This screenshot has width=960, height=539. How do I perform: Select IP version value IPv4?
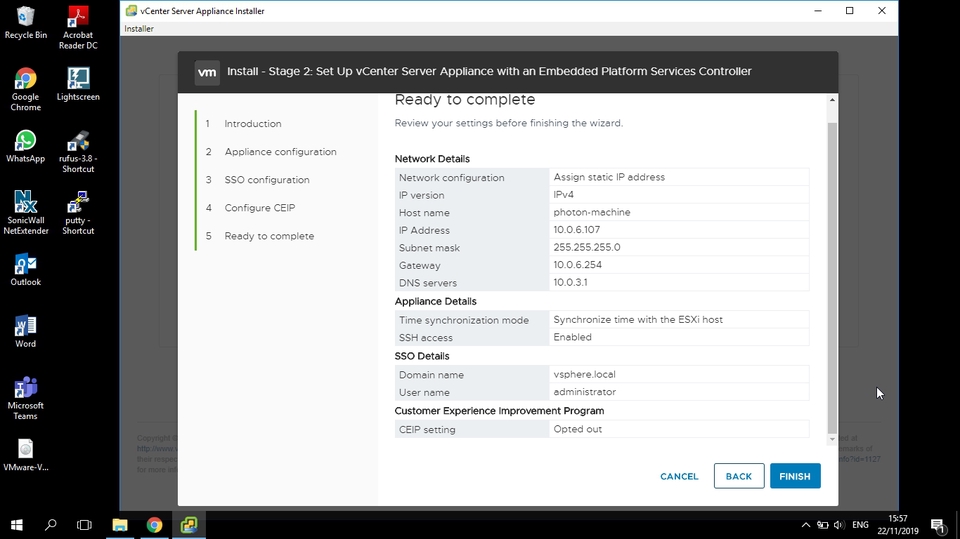pos(563,195)
